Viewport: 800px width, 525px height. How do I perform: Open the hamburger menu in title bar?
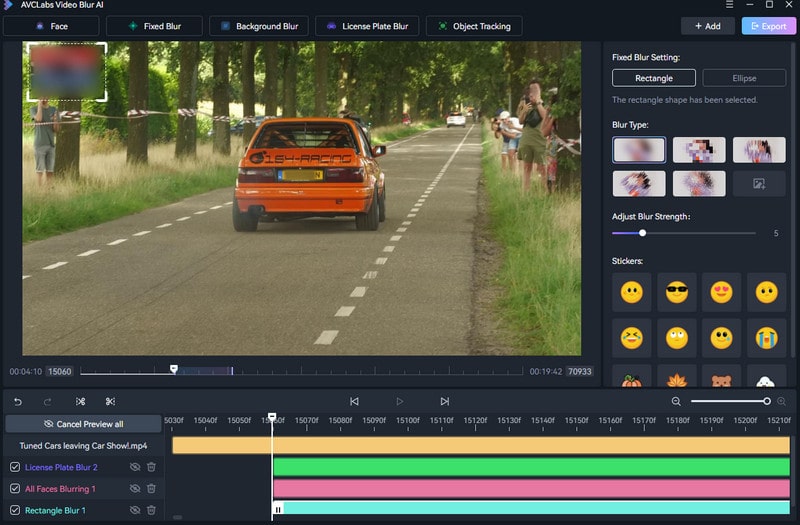coord(730,5)
